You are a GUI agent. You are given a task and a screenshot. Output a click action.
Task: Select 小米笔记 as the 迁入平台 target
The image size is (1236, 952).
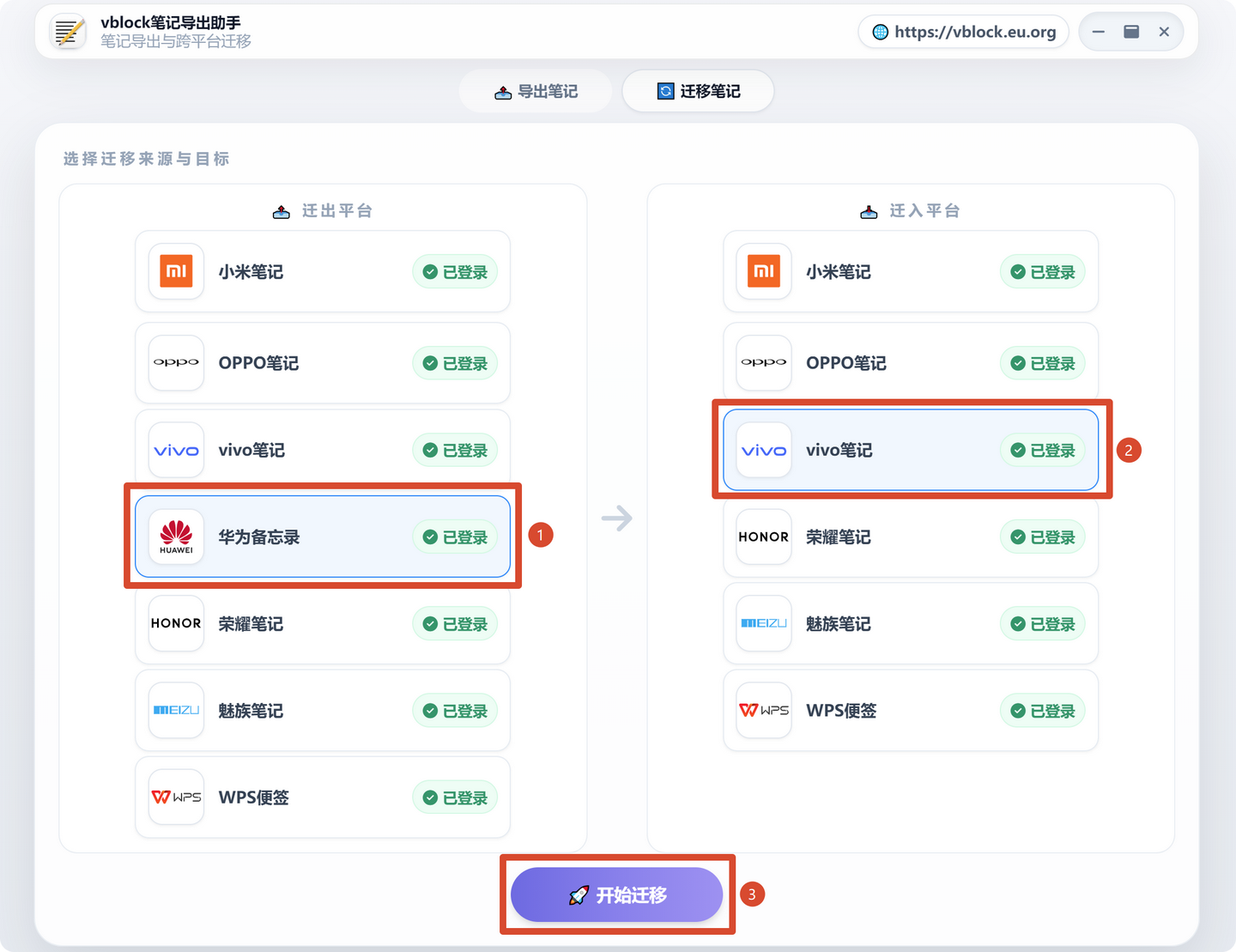pos(911,271)
